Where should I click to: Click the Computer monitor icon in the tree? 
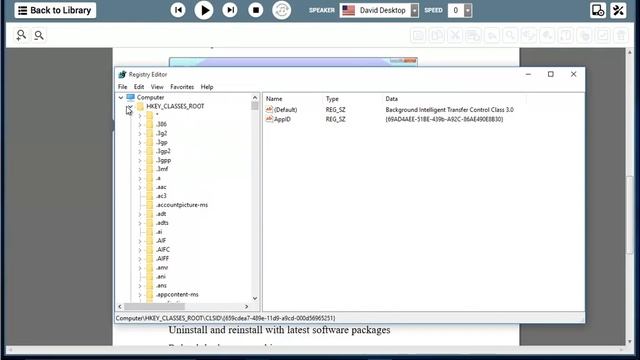(131, 97)
